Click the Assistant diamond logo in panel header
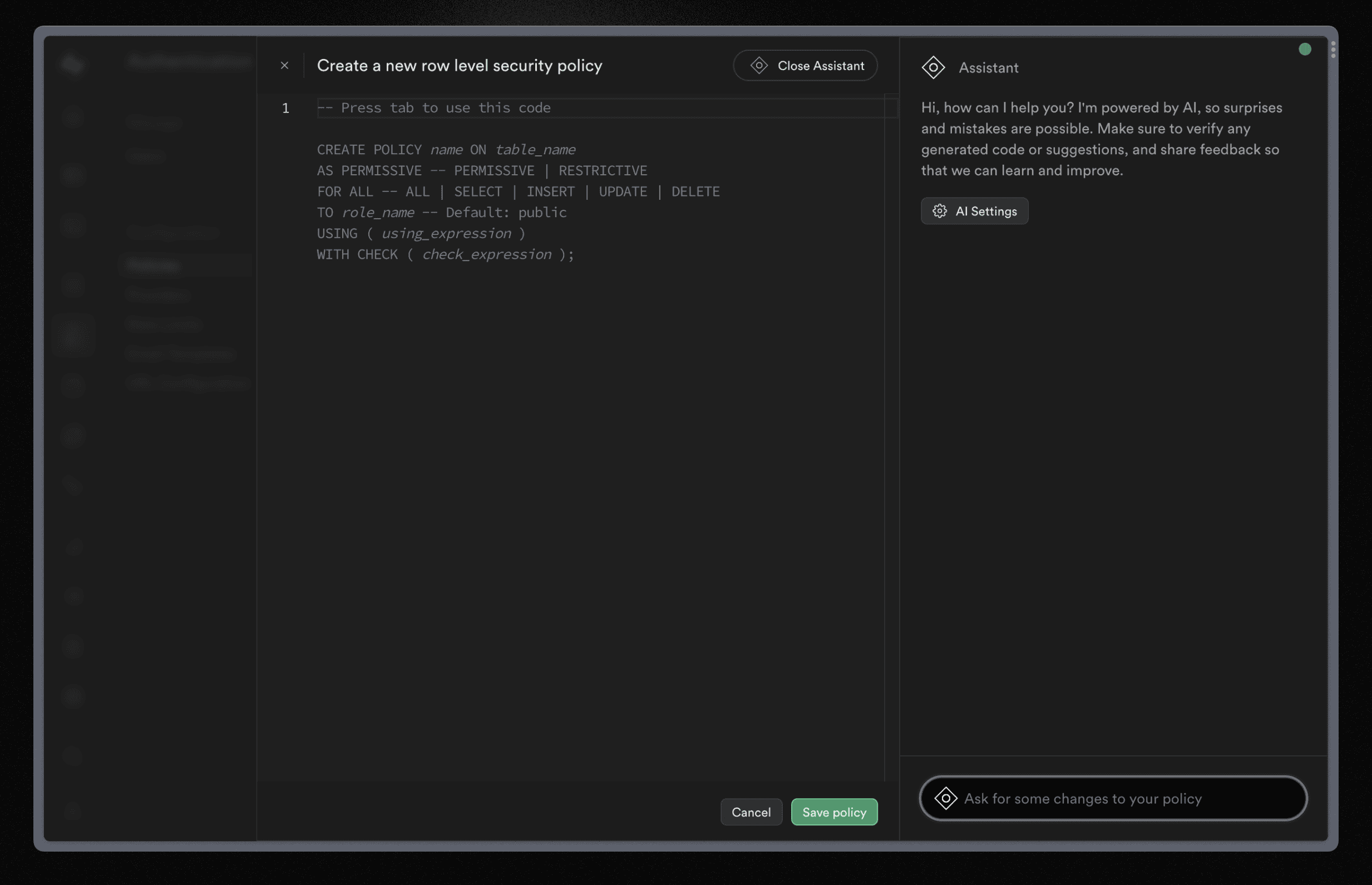Screen dimensions: 1372x885 pos(933,67)
